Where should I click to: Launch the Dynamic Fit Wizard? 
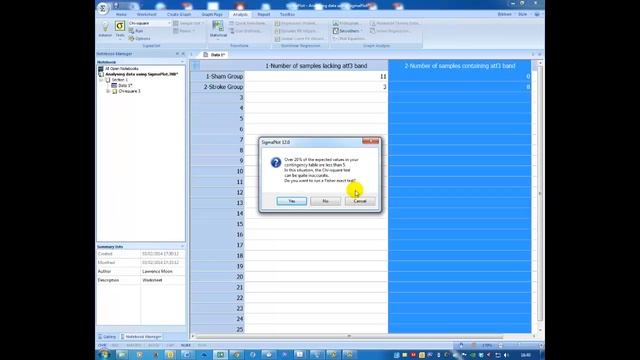296,31
